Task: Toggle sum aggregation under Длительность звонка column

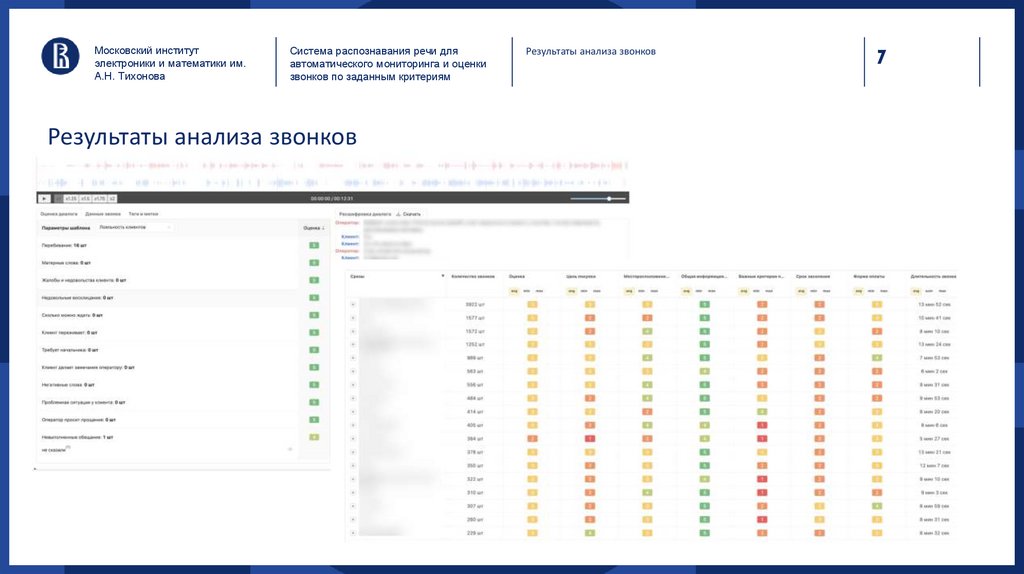Action: click(929, 291)
